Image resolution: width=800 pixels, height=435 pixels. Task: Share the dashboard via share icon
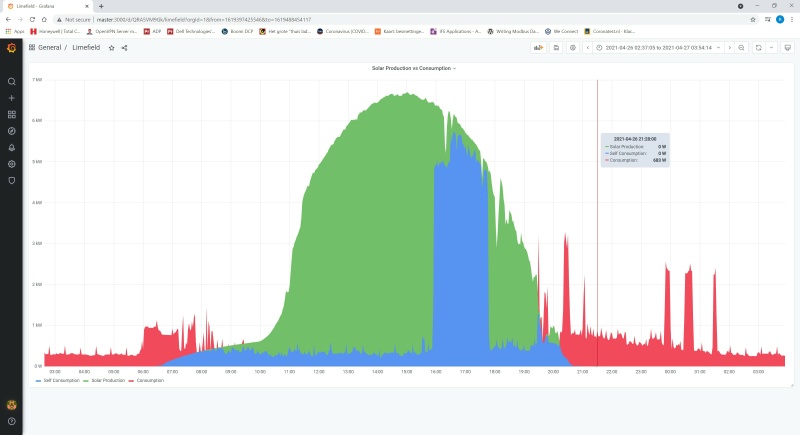pos(124,48)
